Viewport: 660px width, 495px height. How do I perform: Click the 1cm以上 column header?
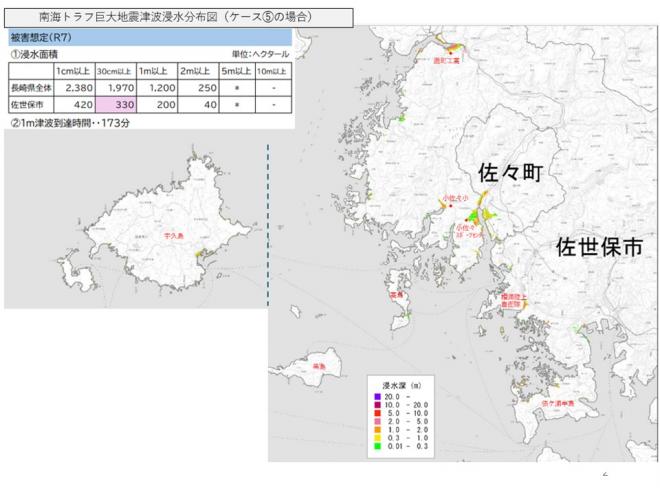[x=73, y=71]
